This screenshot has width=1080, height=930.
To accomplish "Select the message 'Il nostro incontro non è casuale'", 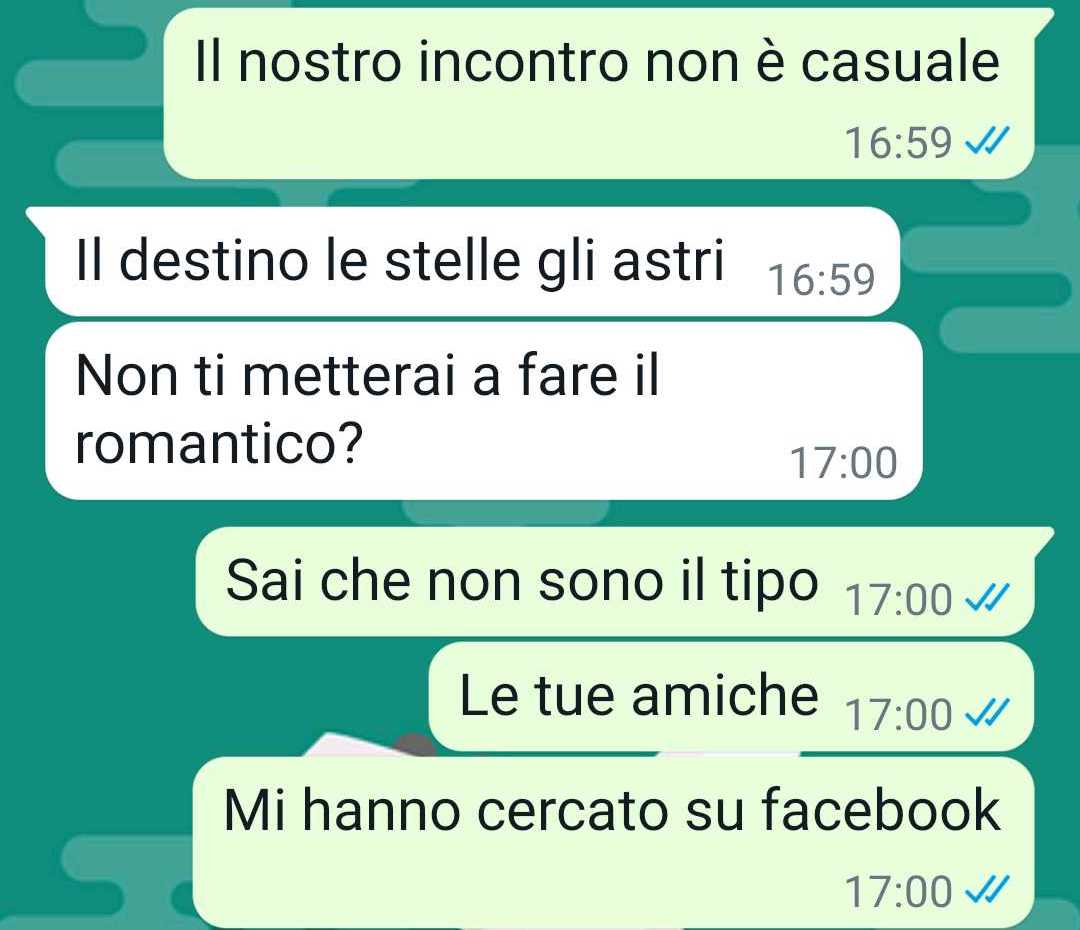I will point(598,94).
